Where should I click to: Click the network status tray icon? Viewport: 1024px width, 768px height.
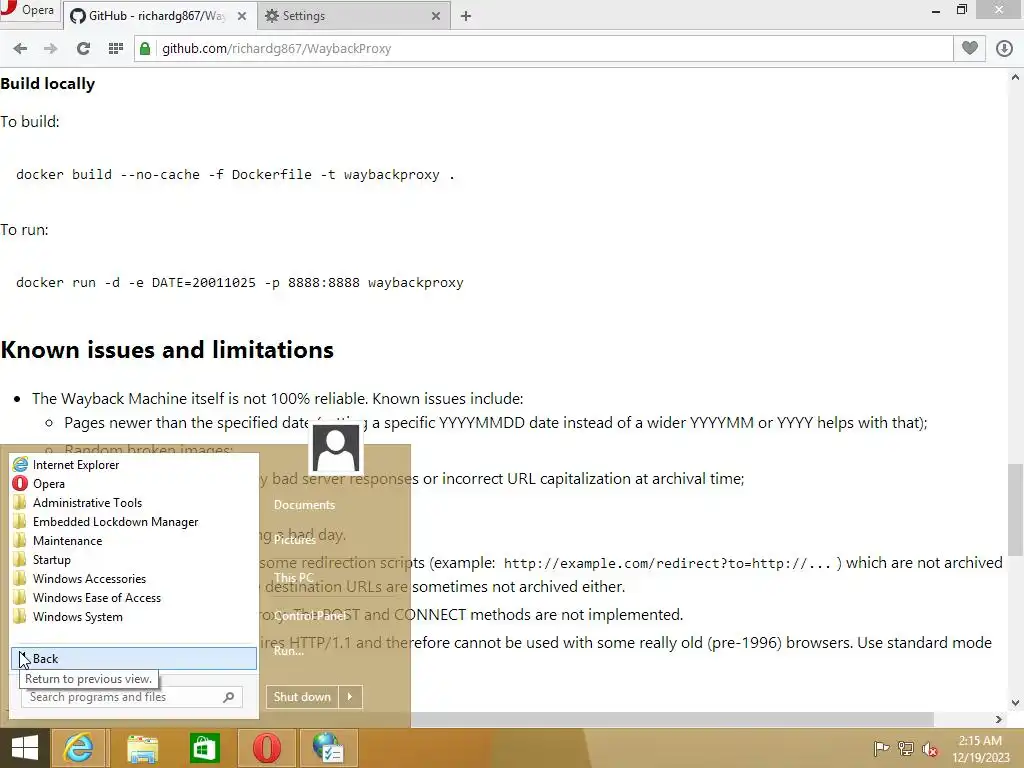906,748
